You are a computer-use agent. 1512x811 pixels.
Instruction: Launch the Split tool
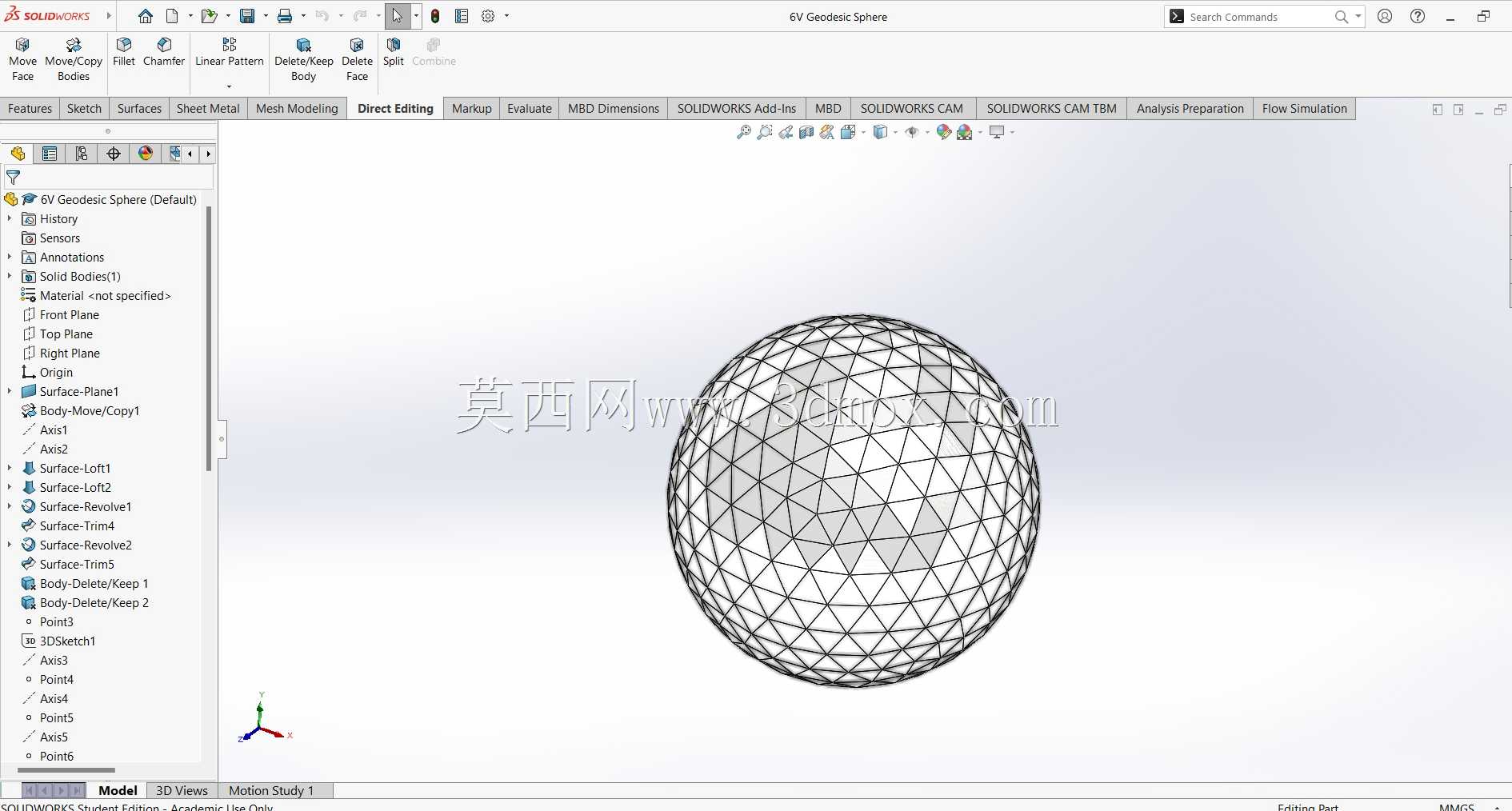coord(394,53)
